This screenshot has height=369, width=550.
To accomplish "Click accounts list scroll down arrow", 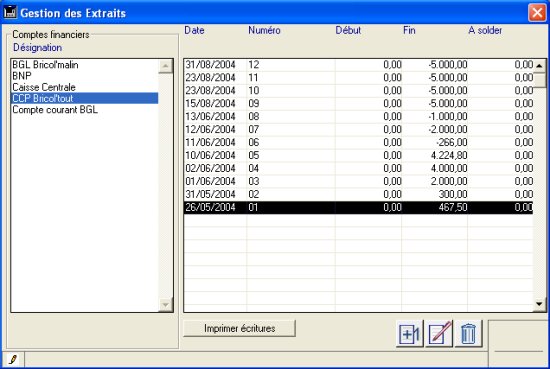I will (165, 304).
